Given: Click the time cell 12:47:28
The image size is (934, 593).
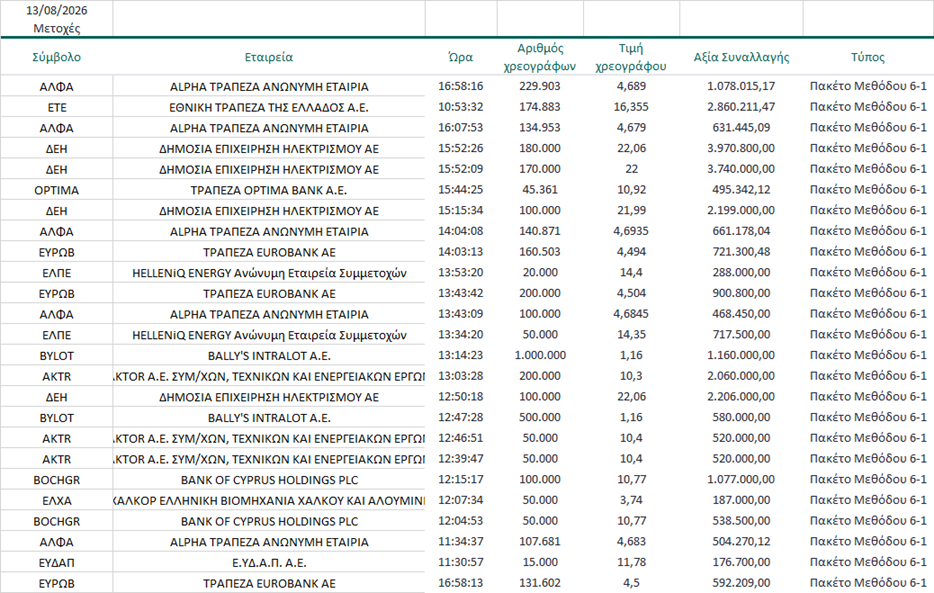Looking at the screenshot, I should click(x=460, y=417).
